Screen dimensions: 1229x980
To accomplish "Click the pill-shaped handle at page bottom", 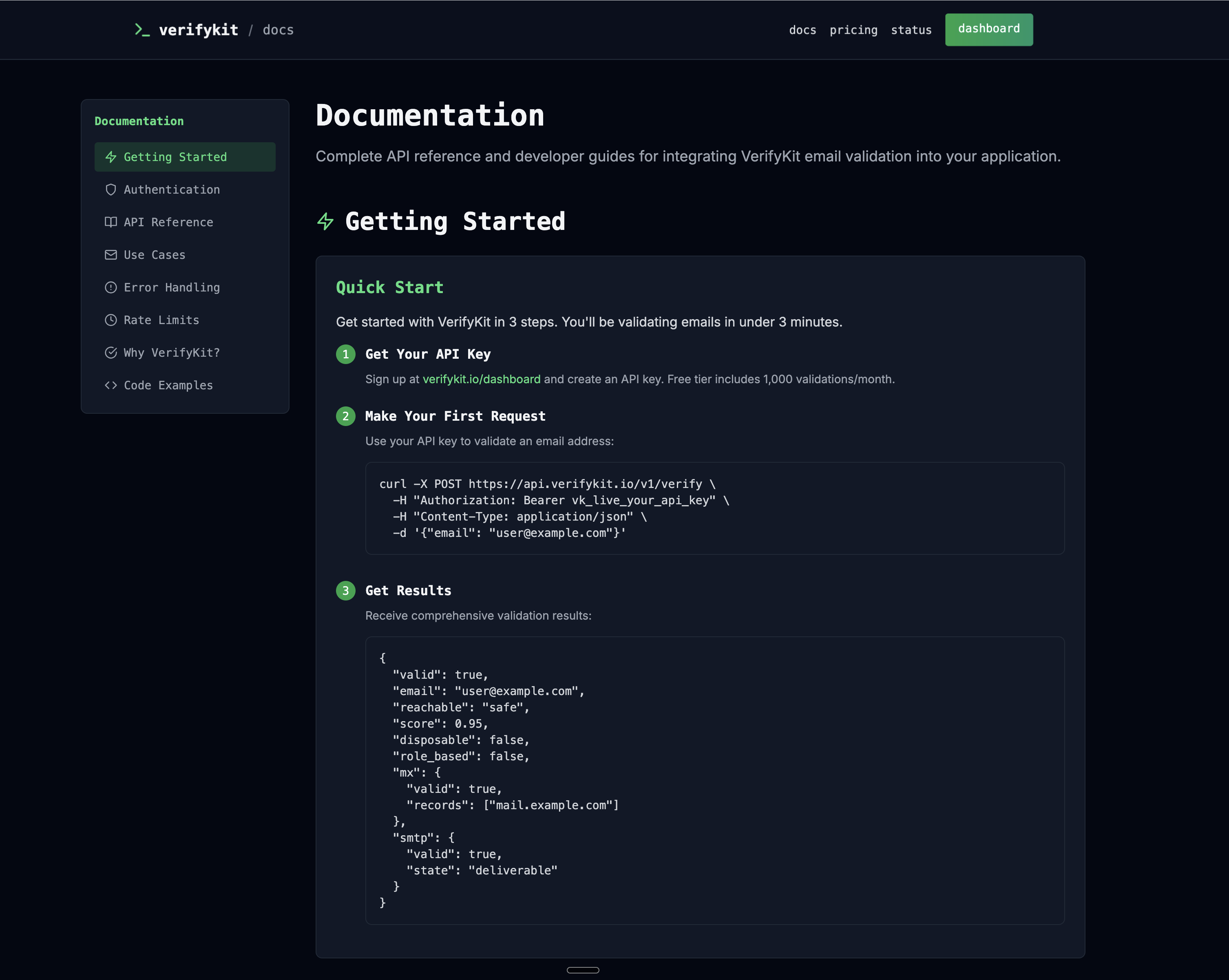I will tap(583, 970).
